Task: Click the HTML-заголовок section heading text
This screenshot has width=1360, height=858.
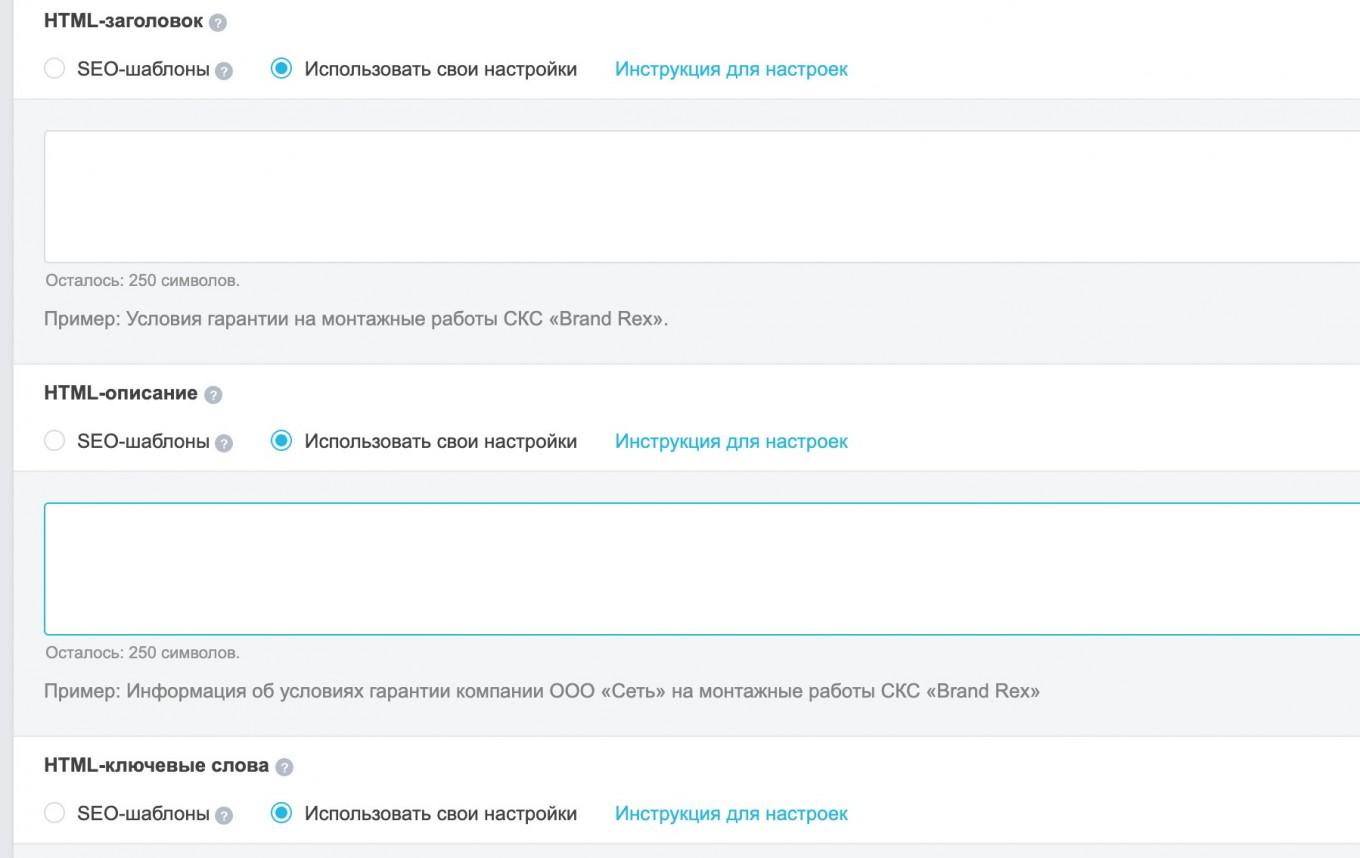Action: tap(123, 21)
